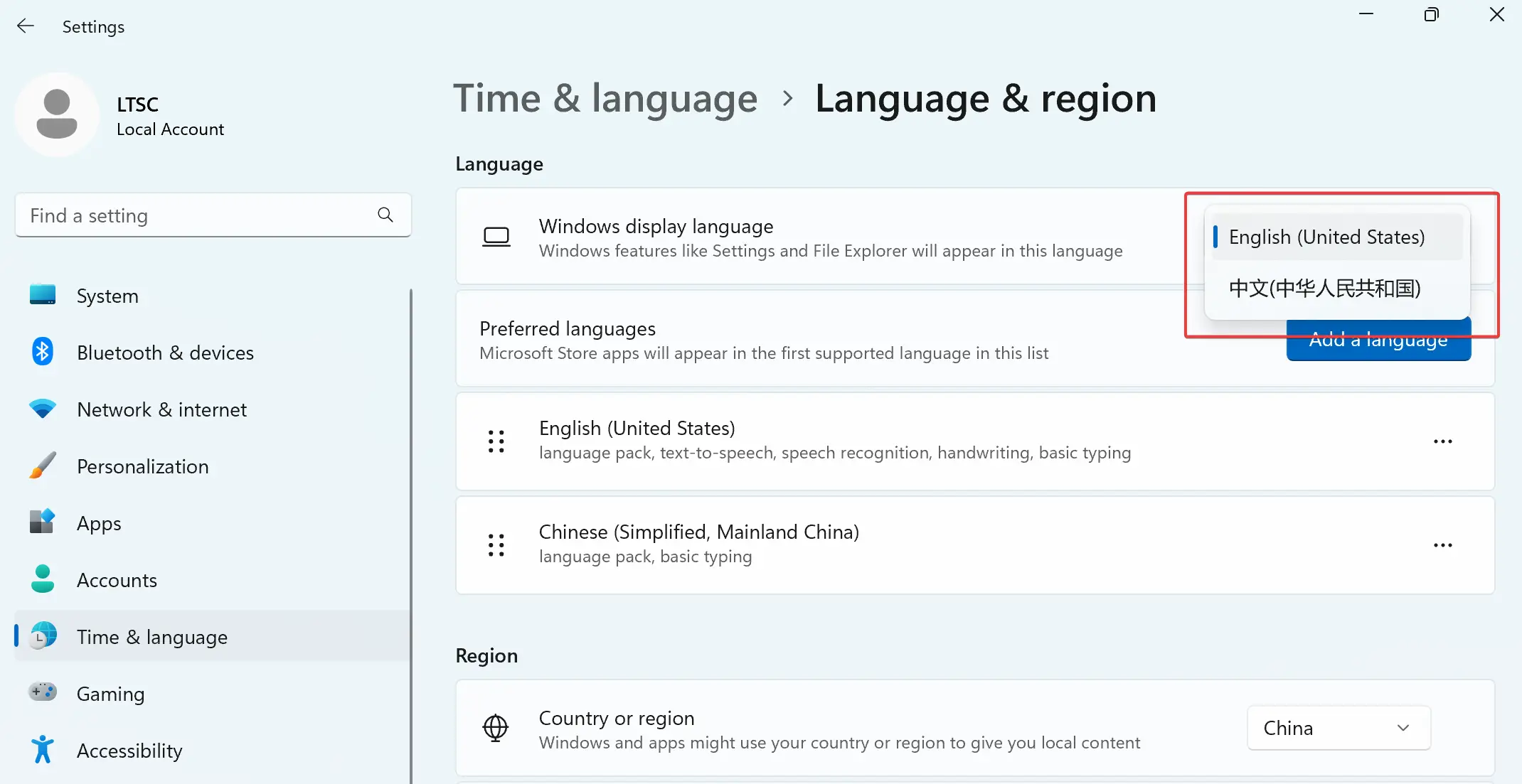
Task: Select the Personalization brush icon
Action: (x=43, y=466)
